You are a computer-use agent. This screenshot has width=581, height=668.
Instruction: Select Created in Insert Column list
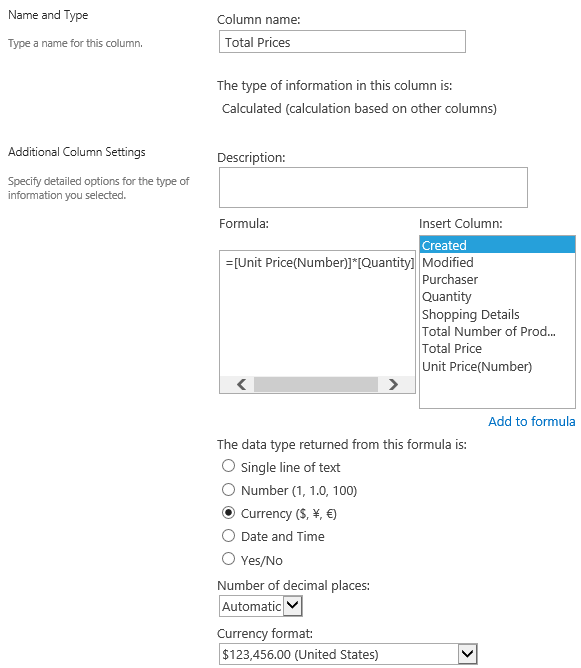coord(497,245)
